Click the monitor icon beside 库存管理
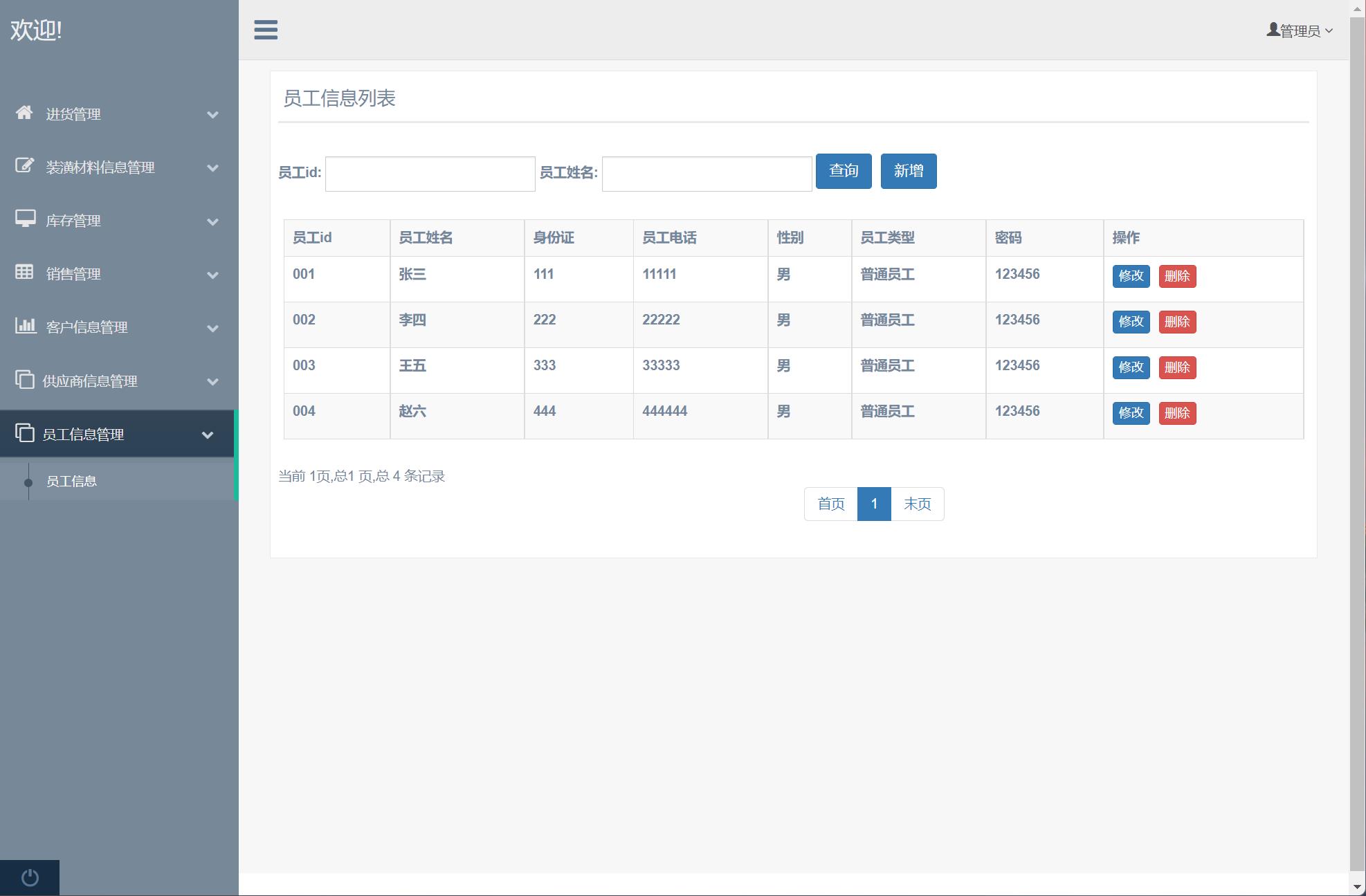This screenshot has height=896, width=1366. pos(25,219)
